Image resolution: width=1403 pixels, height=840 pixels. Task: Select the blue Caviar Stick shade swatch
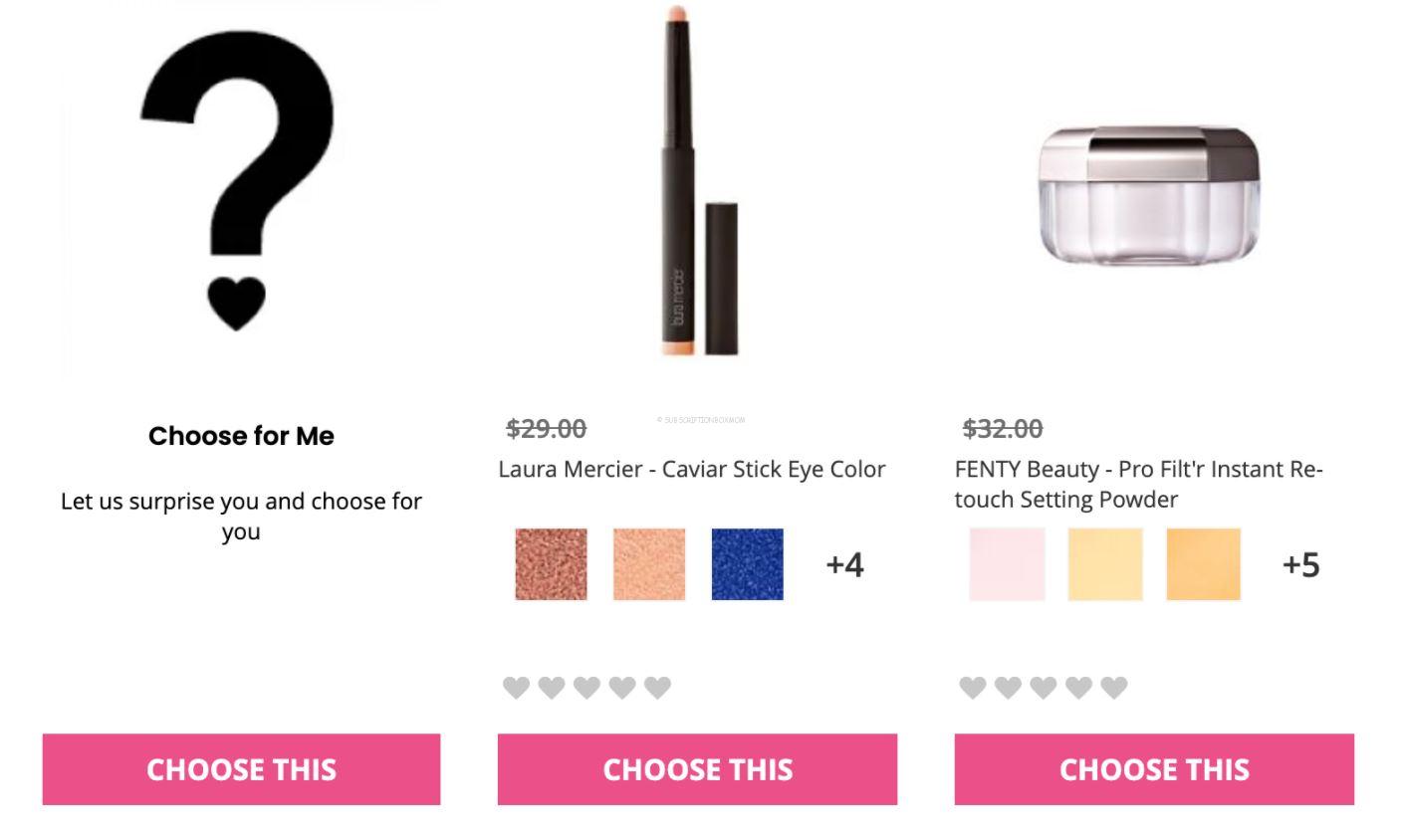pos(747,563)
